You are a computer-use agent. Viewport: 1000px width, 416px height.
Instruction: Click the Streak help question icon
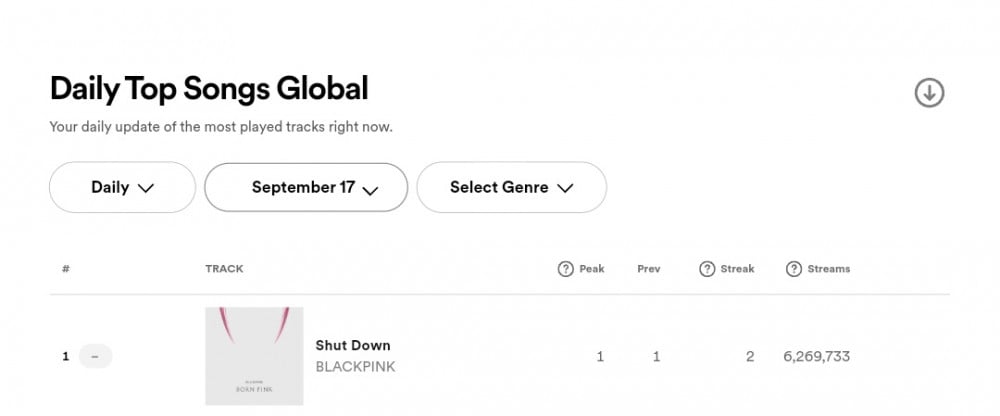point(707,269)
